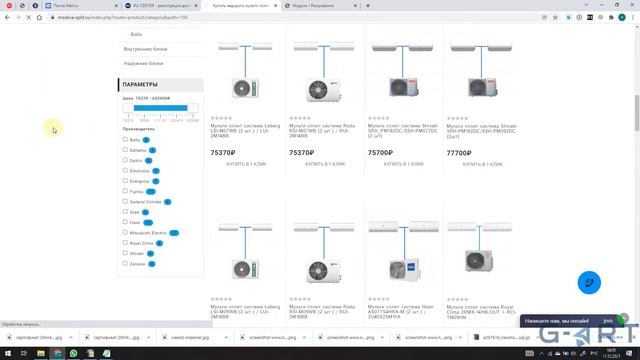
Task: Buy Laberg LSI-M07WB in one click
Action: (246, 164)
